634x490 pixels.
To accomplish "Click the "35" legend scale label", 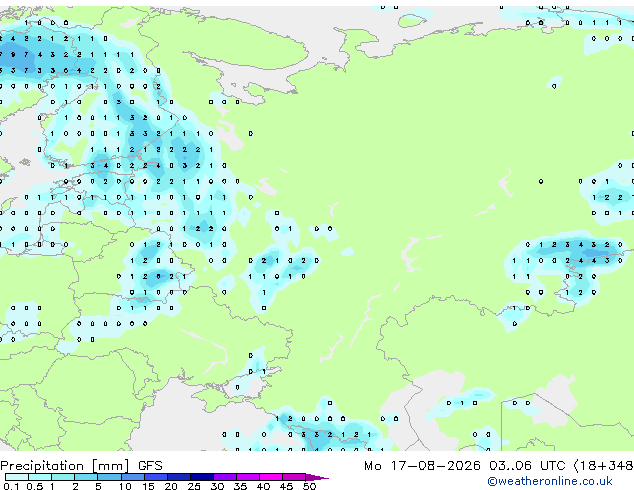I will pos(240,486).
